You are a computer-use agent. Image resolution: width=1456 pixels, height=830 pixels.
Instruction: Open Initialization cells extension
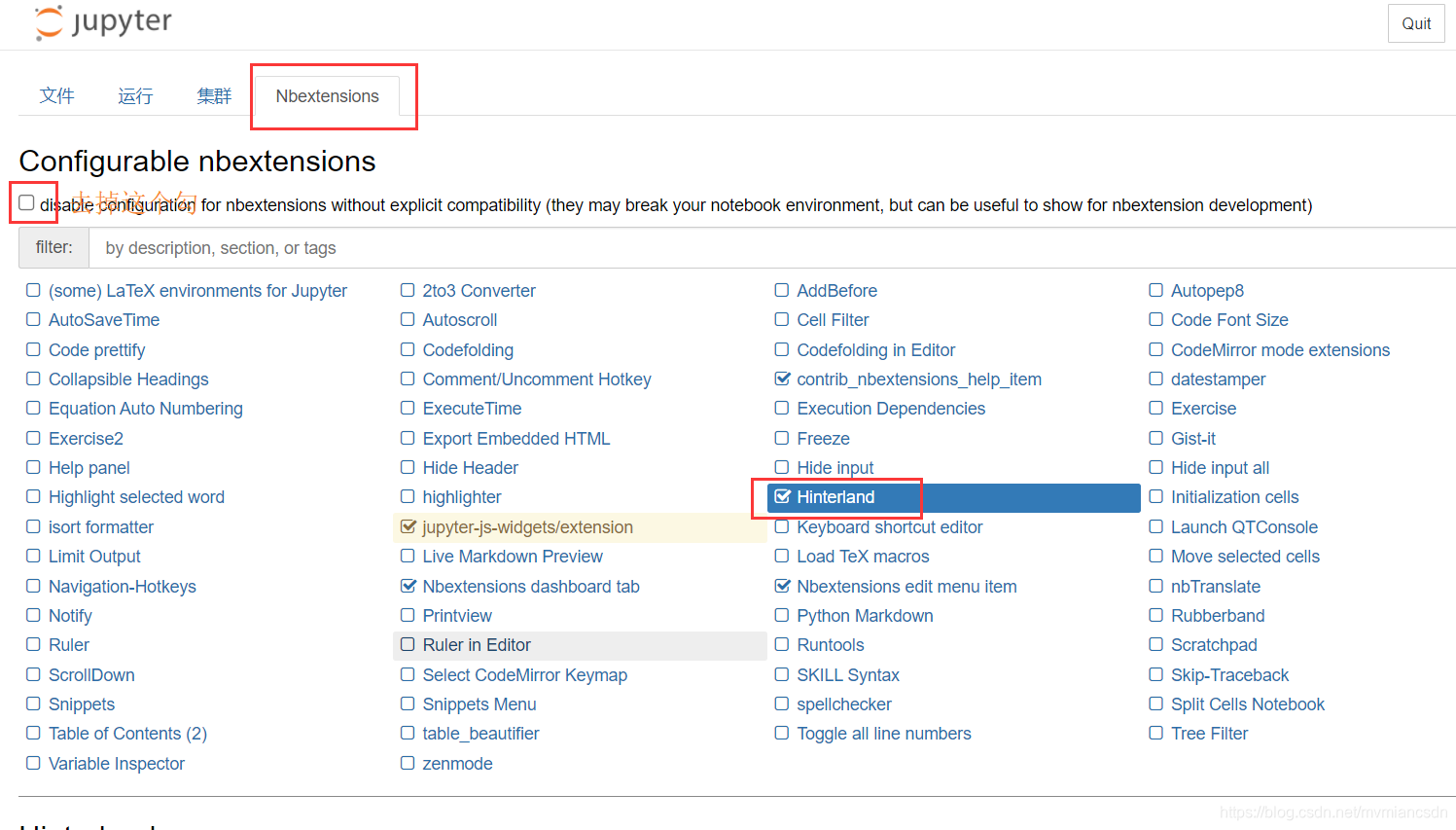1234,497
